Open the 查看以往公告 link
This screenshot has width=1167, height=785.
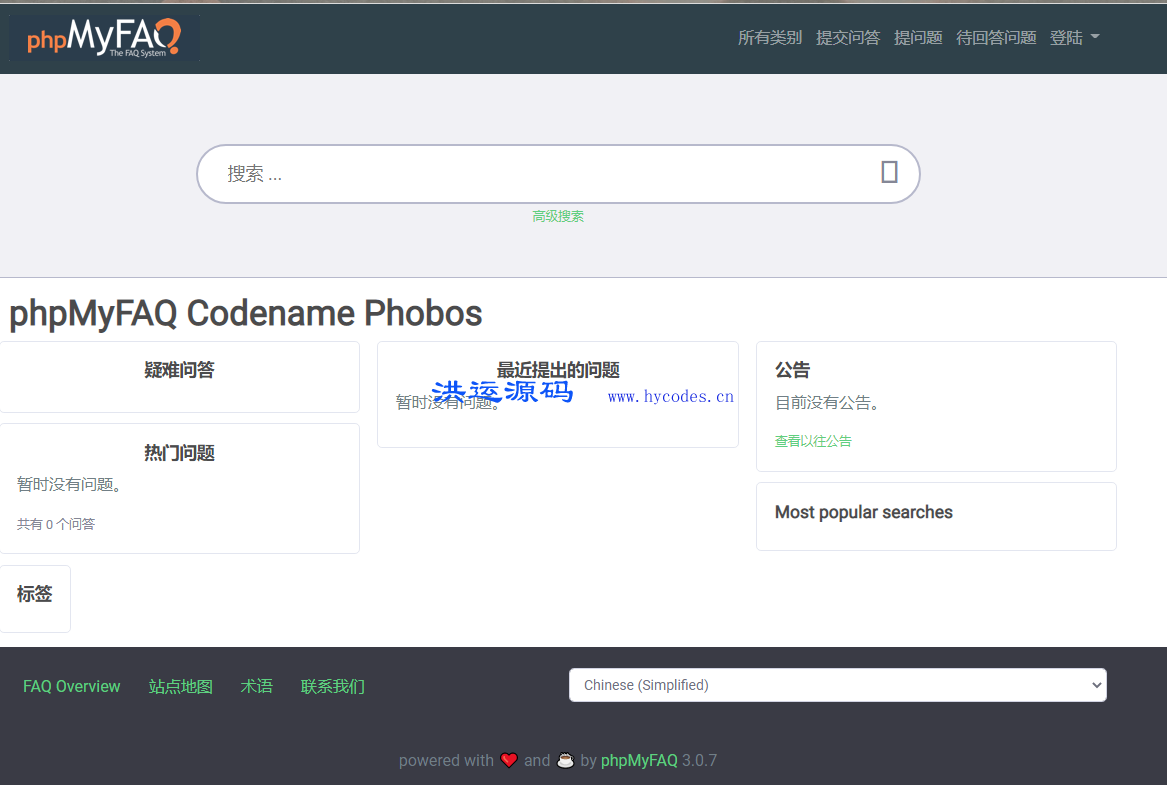[813, 441]
